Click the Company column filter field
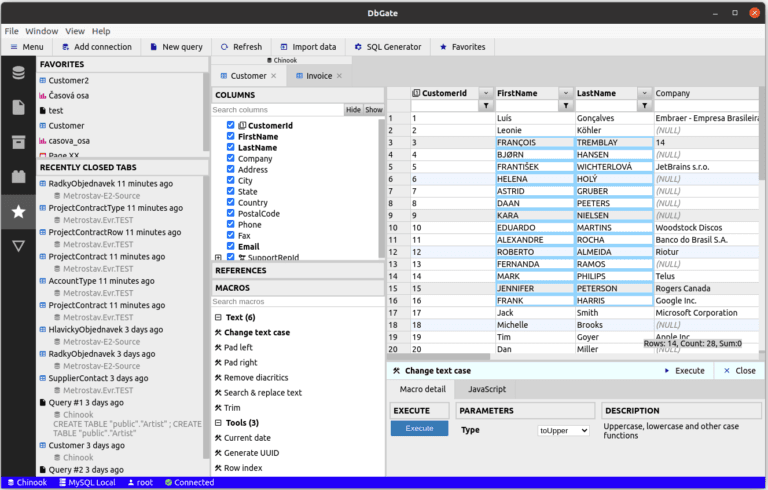 coord(706,105)
